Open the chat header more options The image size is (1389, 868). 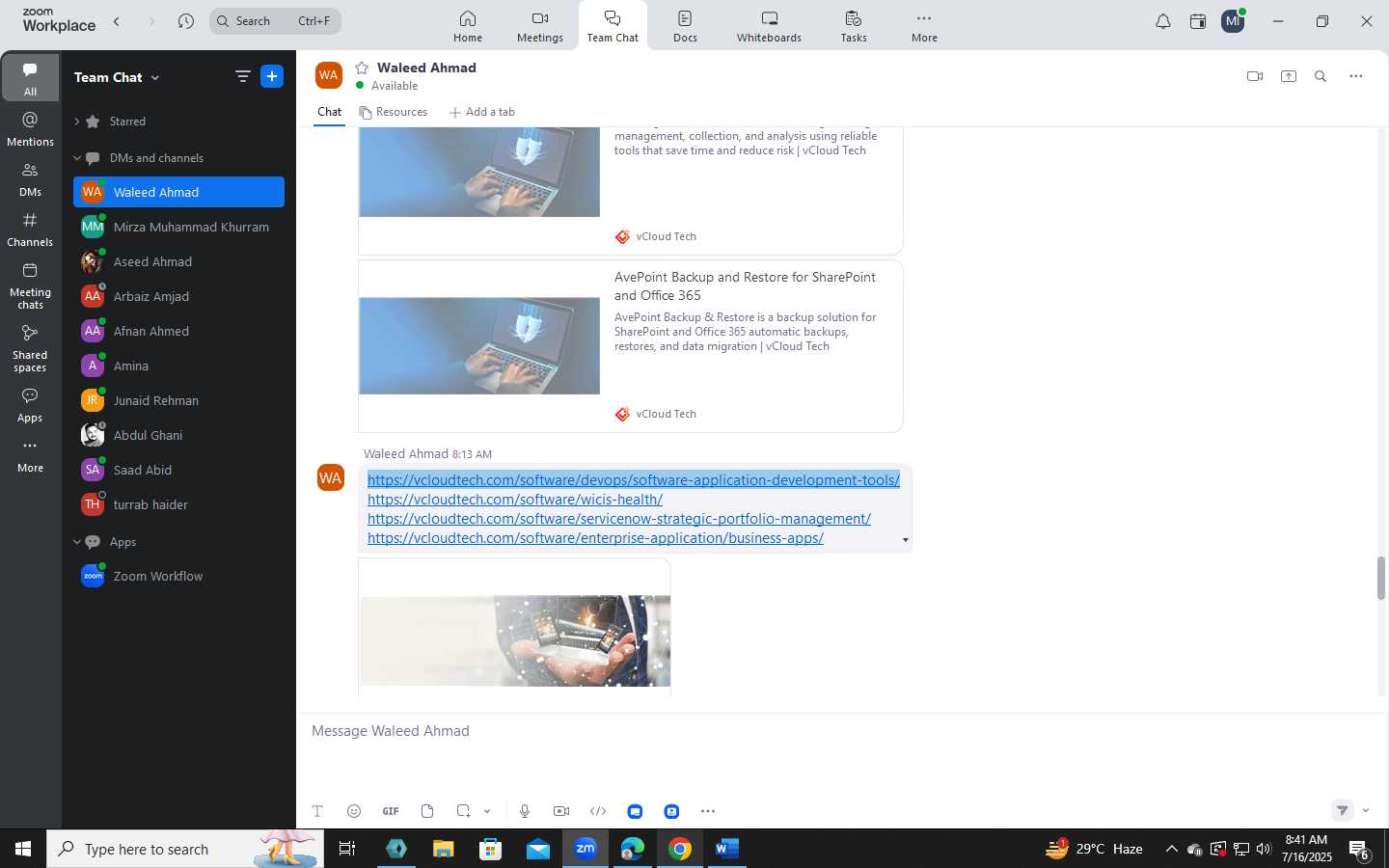pyautogui.click(x=1355, y=76)
